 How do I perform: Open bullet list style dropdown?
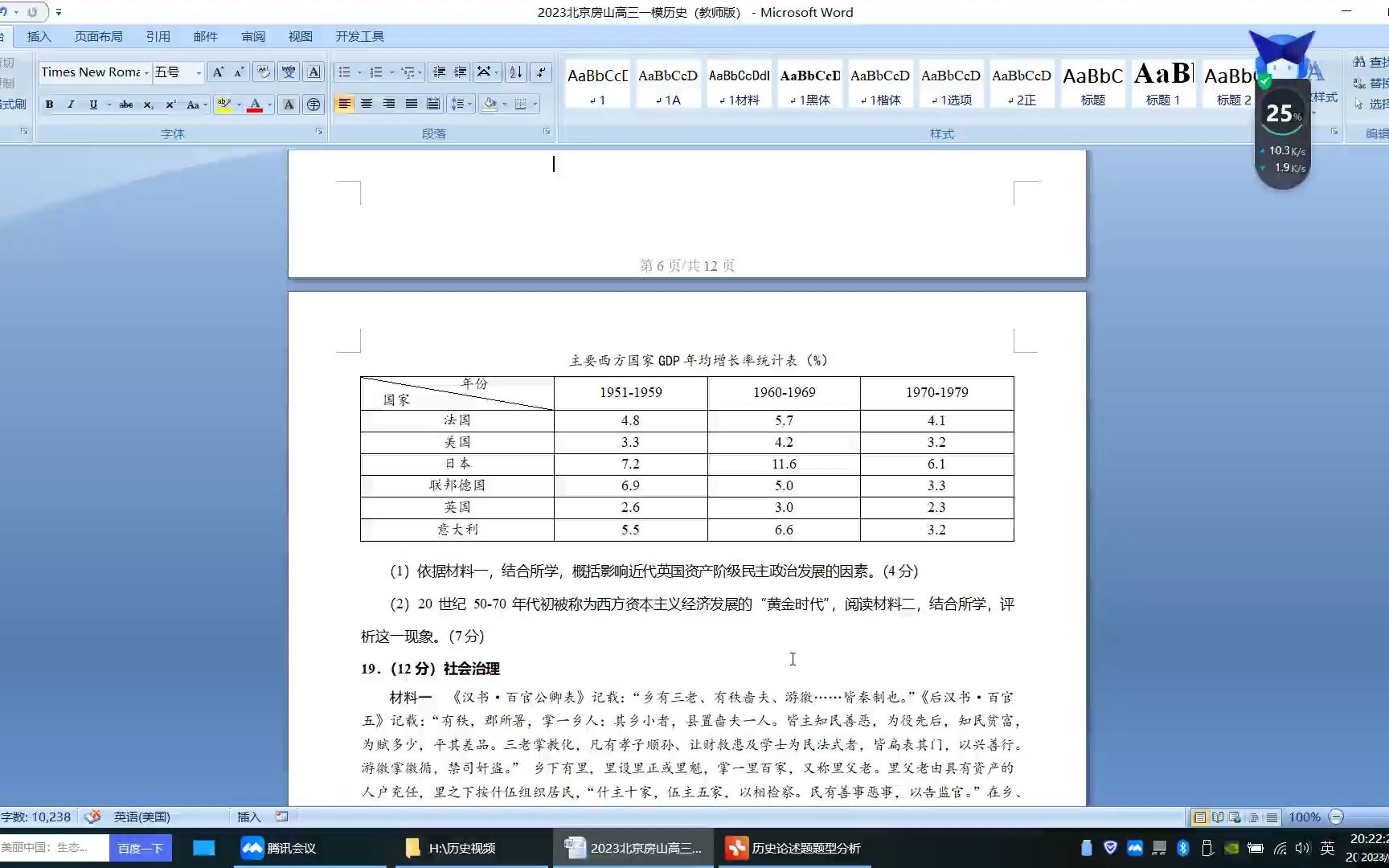tap(359, 72)
